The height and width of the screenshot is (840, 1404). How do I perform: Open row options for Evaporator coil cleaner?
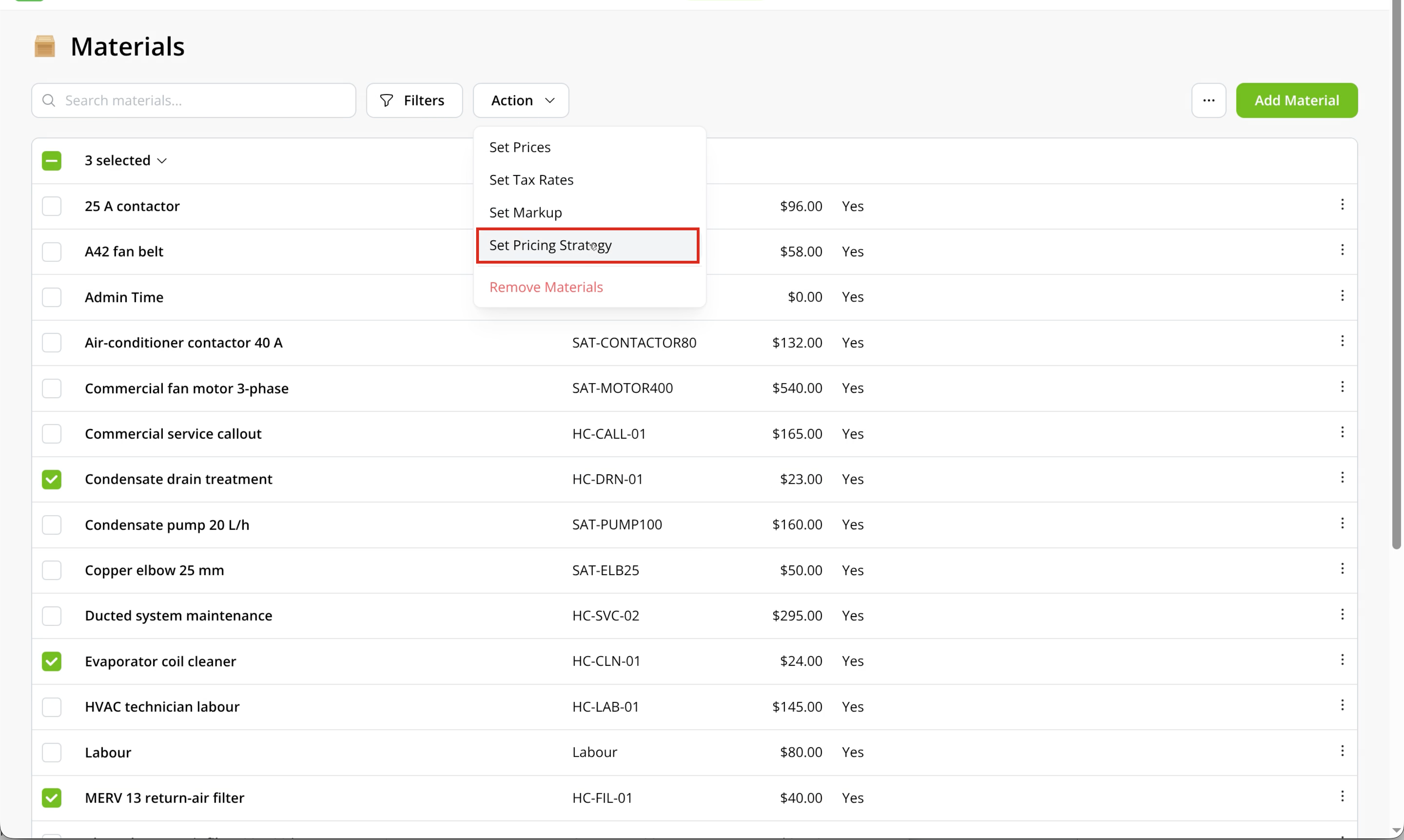pyautogui.click(x=1342, y=660)
